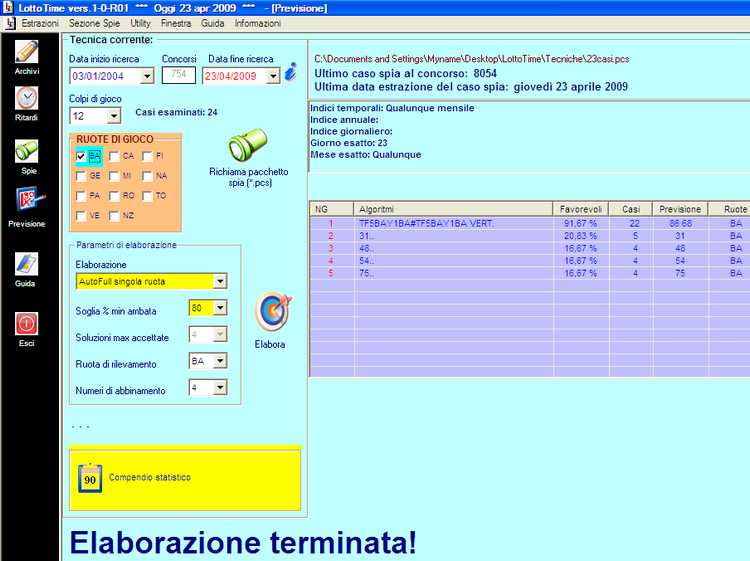This screenshot has height=561, width=750.
Task: Check the PA wheel checkbox
Action: coord(81,196)
